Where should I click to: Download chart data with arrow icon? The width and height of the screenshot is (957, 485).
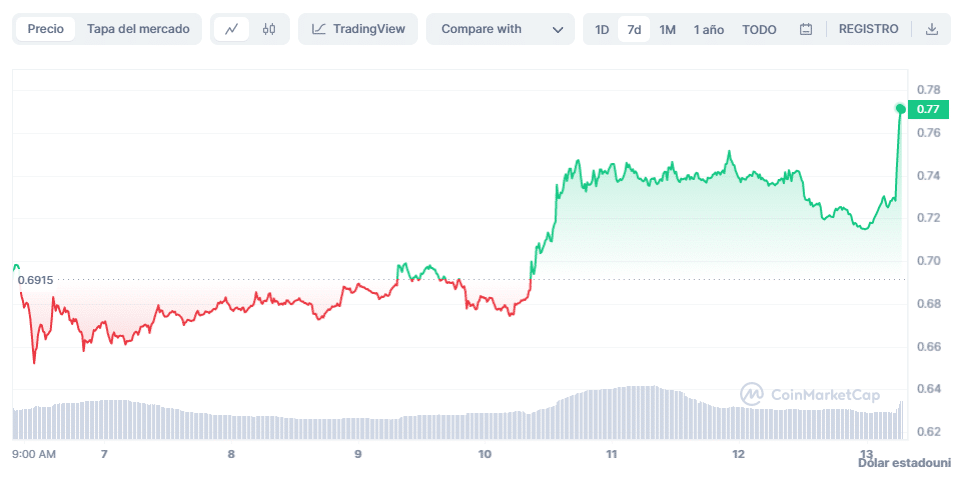pyautogui.click(x=932, y=29)
